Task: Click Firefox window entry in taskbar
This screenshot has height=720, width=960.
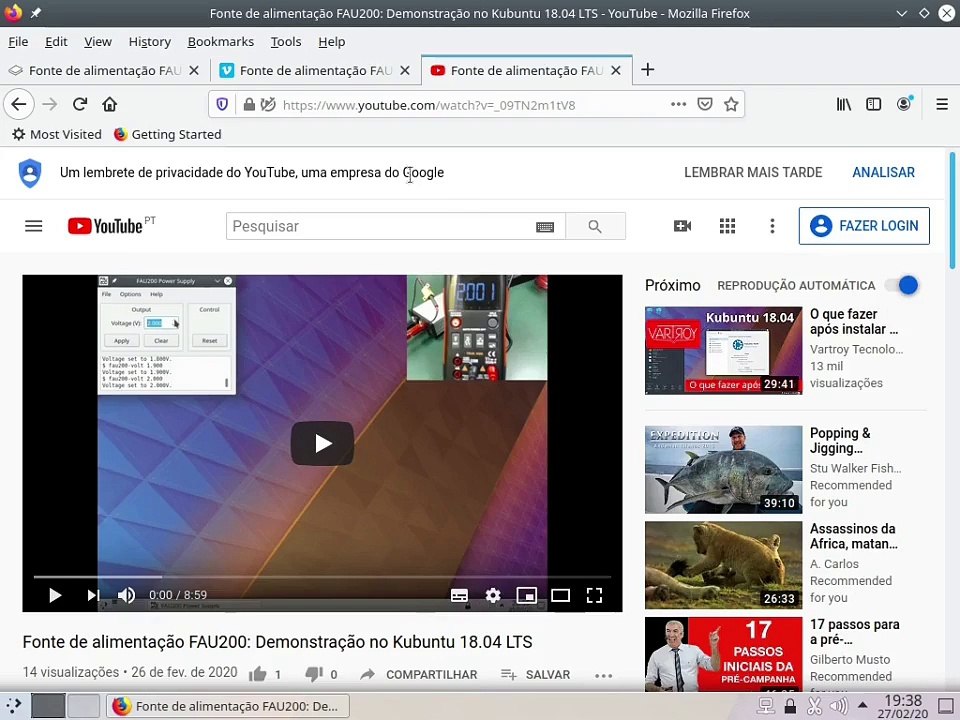Action: tap(228, 706)
